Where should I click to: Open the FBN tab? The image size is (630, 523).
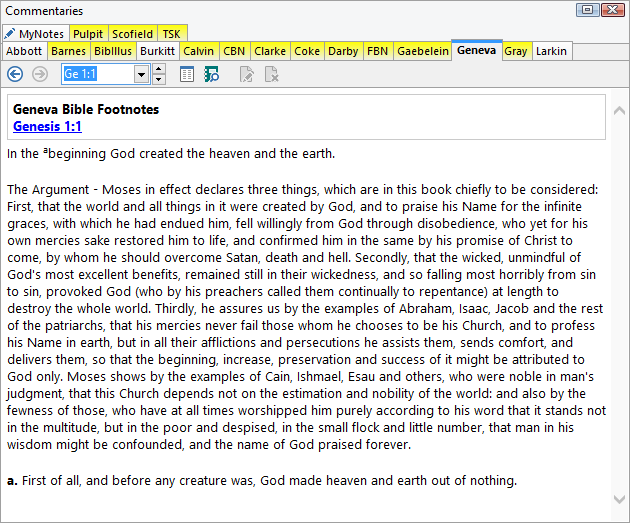[x=378, y=51]
